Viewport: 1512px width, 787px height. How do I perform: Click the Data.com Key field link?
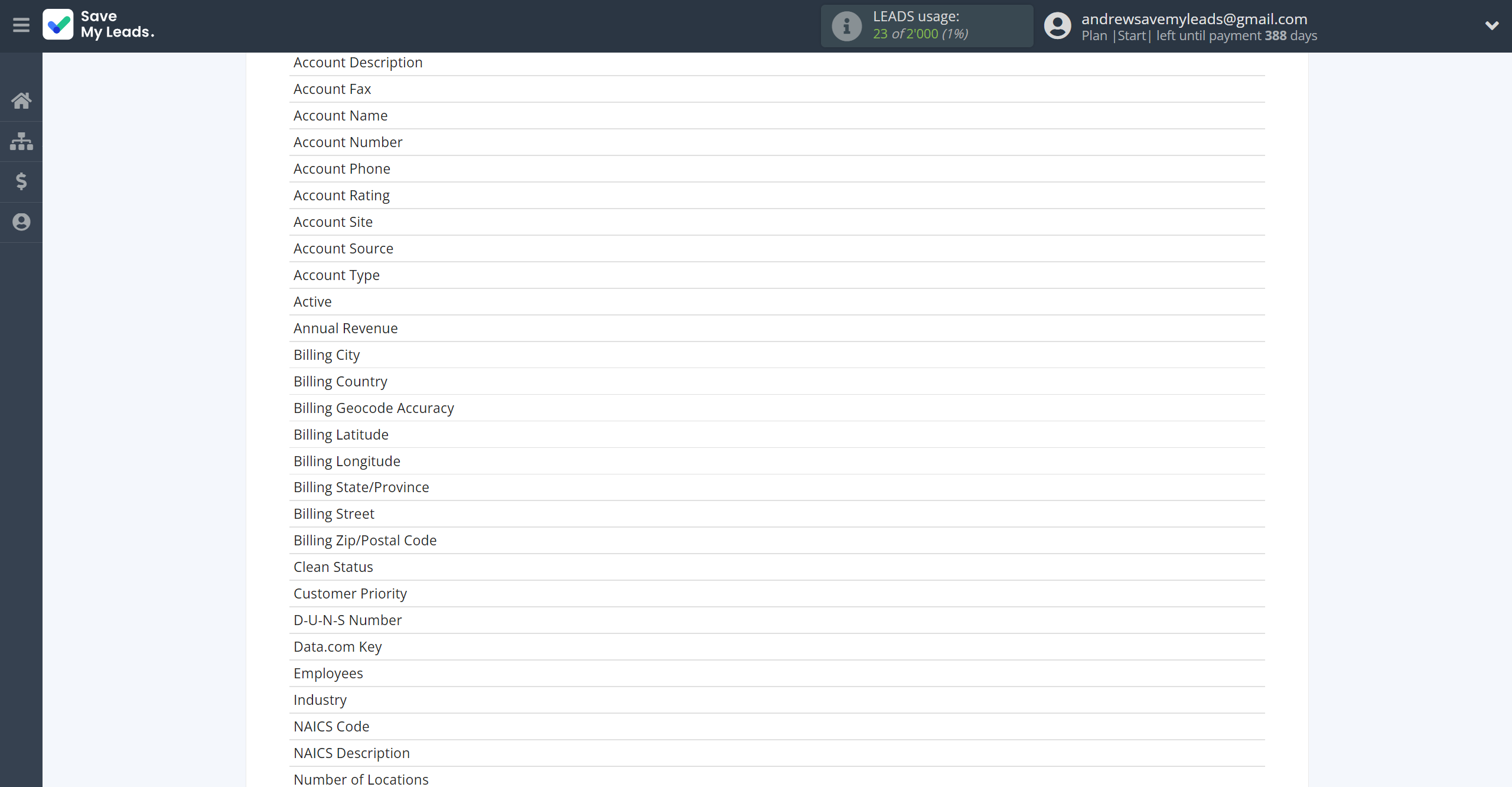click(x=338, y=646)
